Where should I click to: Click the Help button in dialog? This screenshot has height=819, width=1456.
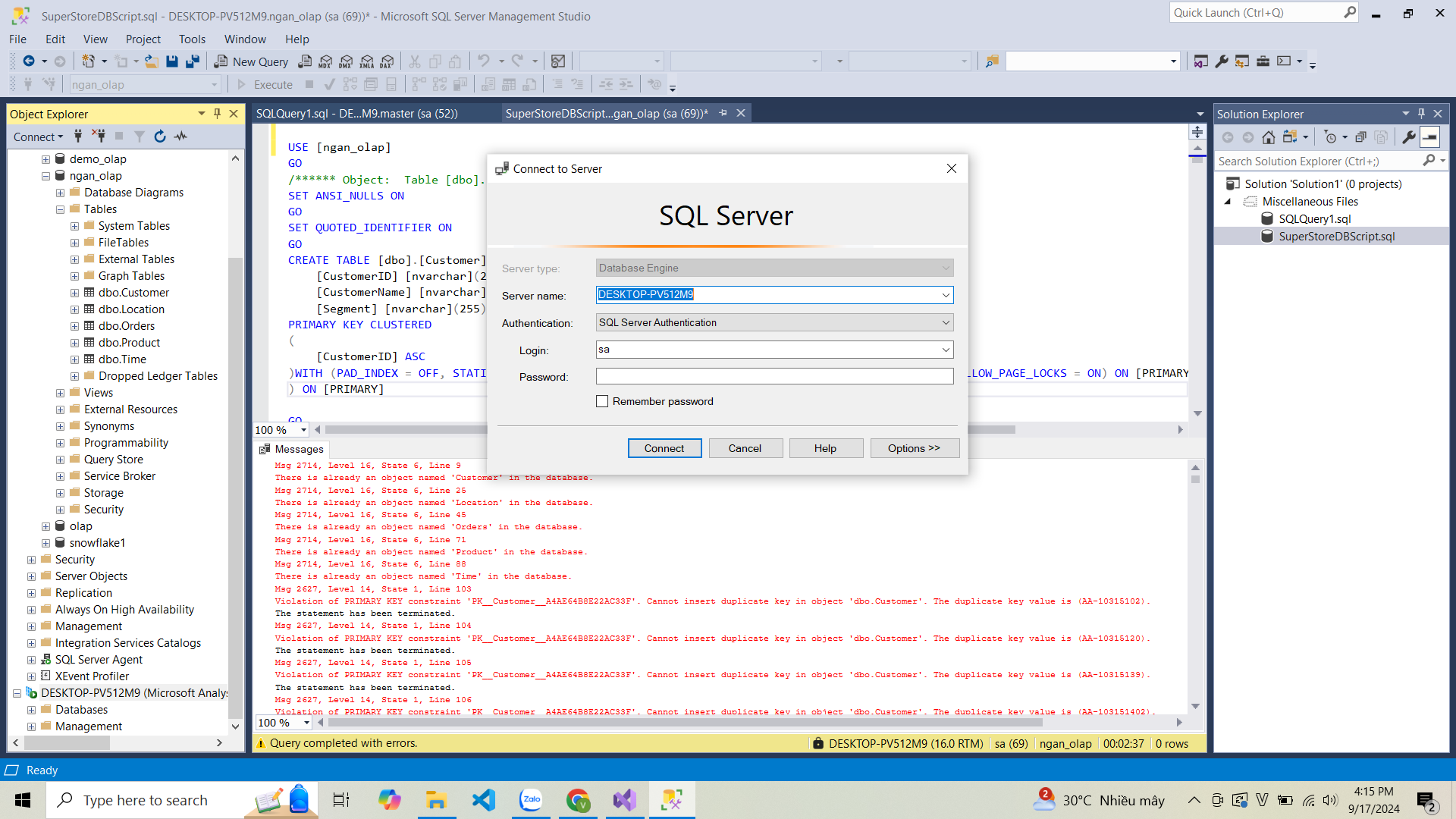coord(825,449)
